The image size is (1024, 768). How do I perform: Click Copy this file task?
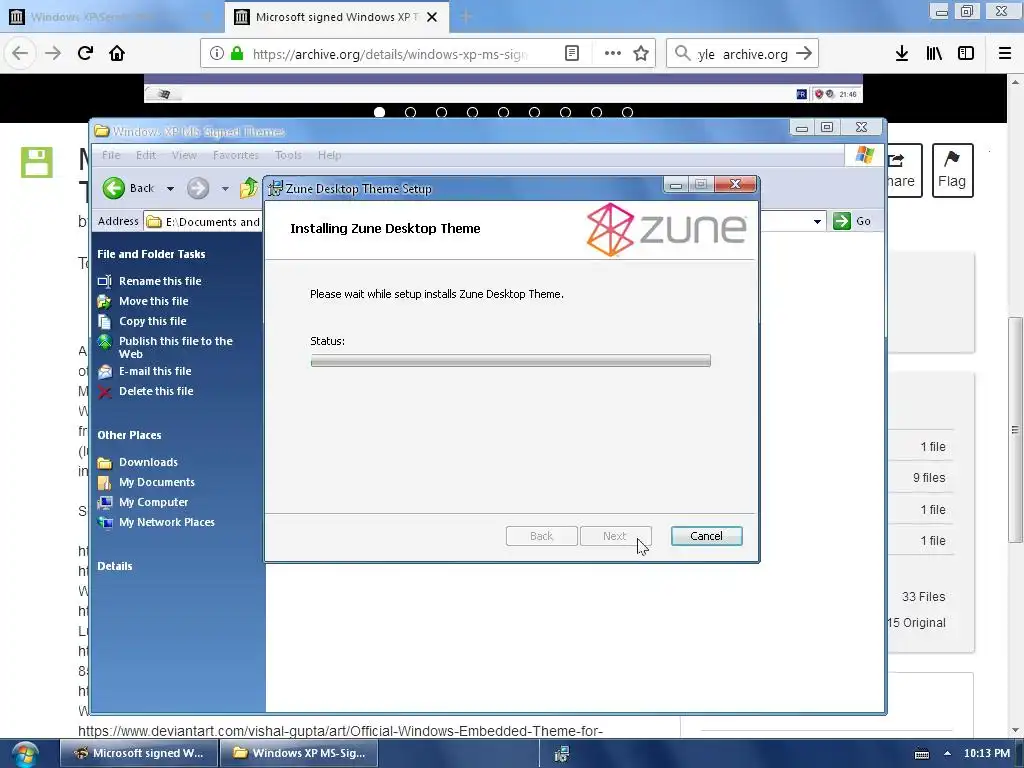coord(153,321)
